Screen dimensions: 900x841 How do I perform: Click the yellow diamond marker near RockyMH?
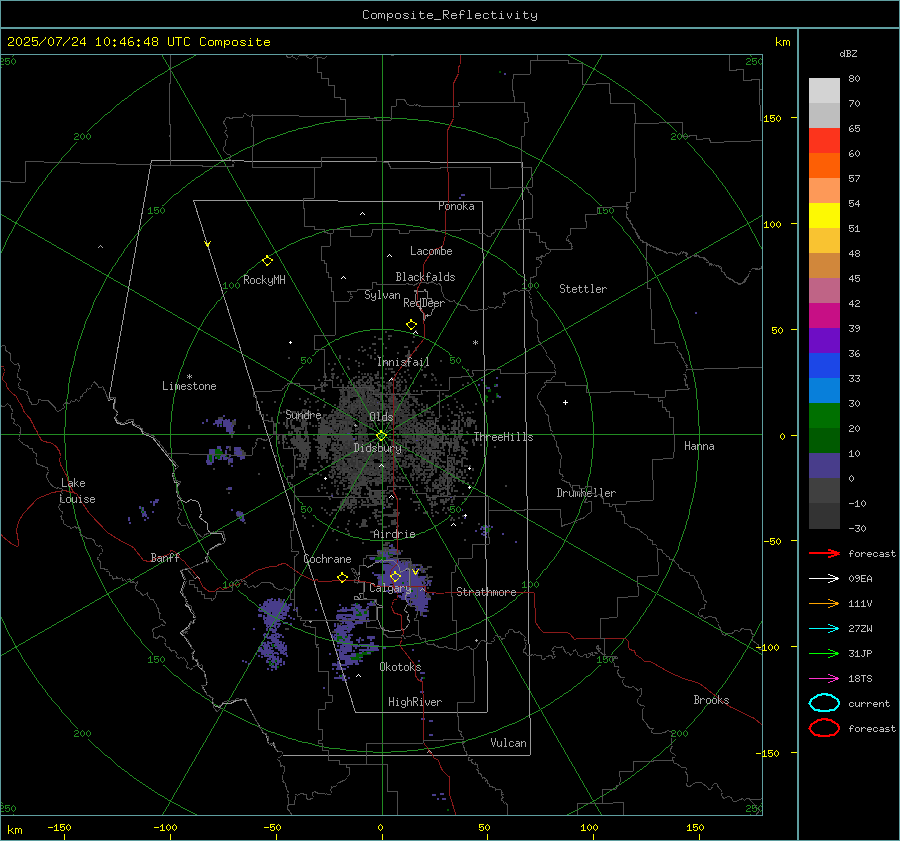click(x=267, y=261)
